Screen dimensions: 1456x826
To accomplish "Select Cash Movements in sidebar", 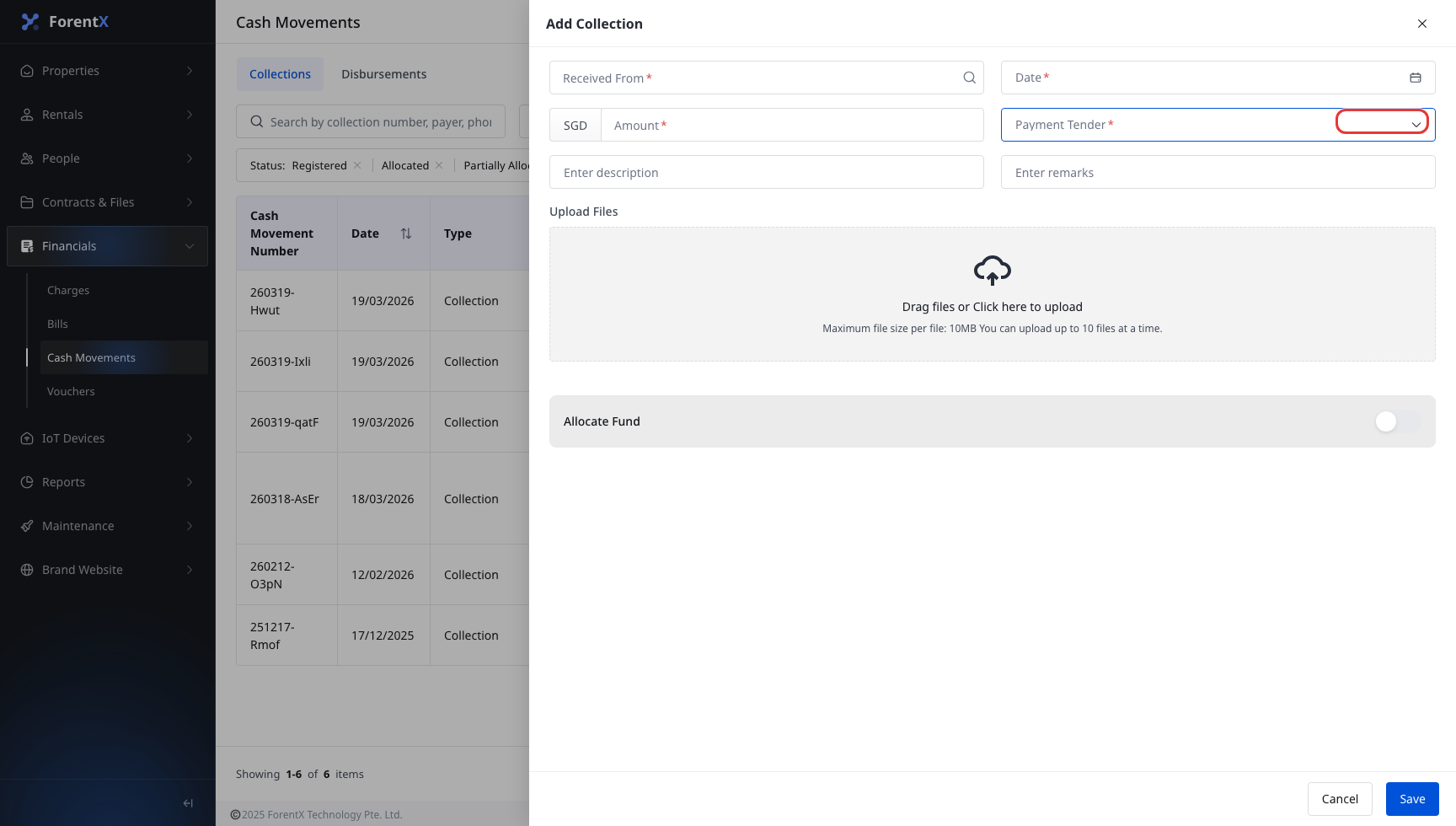I will click(x=124, y=357).
